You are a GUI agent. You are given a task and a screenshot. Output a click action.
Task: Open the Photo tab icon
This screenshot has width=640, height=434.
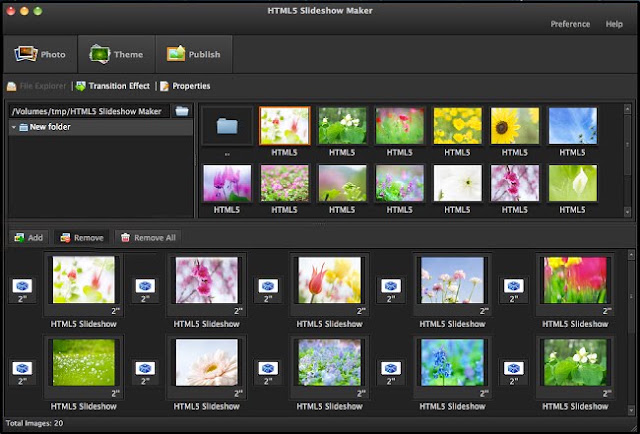coord(26,54)
